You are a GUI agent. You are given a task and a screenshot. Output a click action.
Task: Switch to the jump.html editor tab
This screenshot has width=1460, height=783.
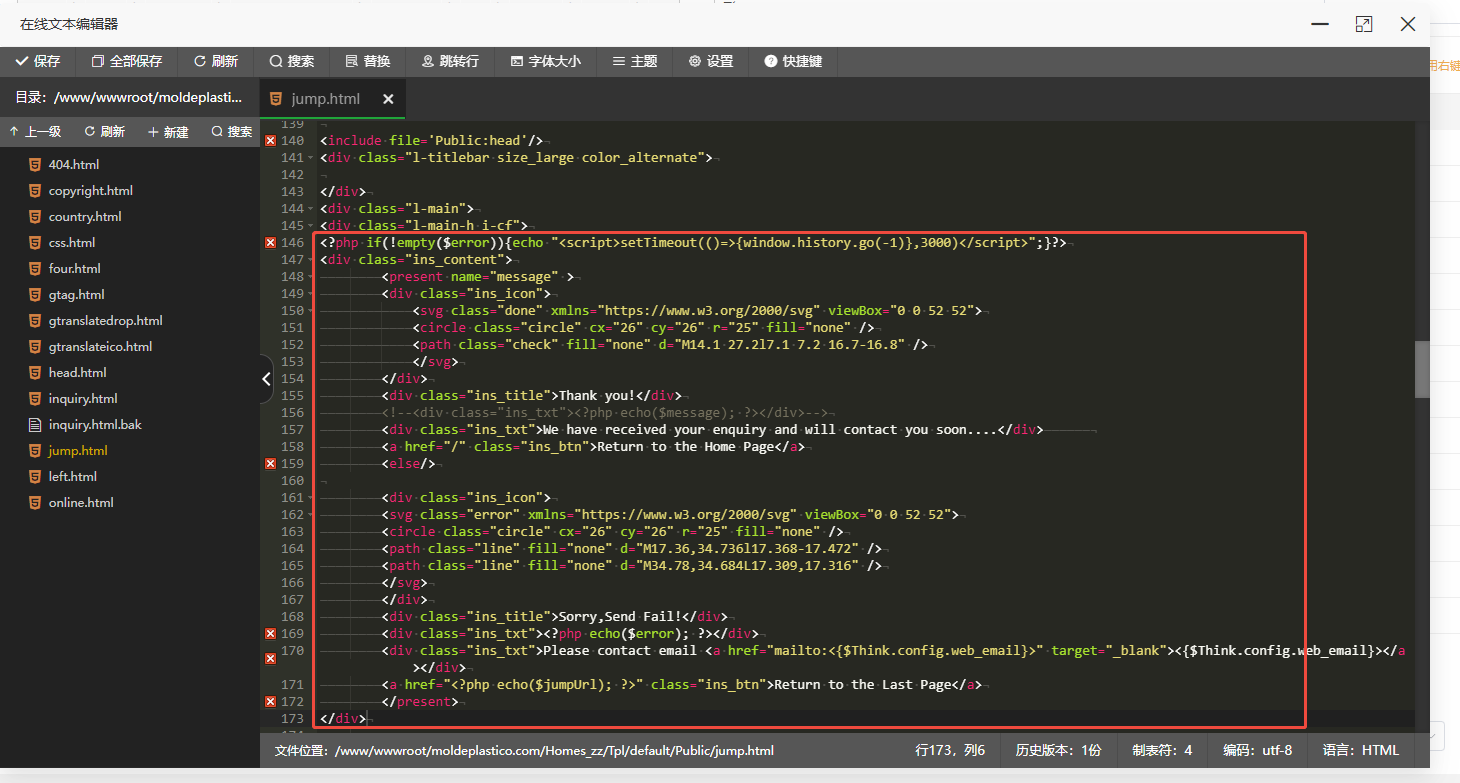[x=325, y=99]
